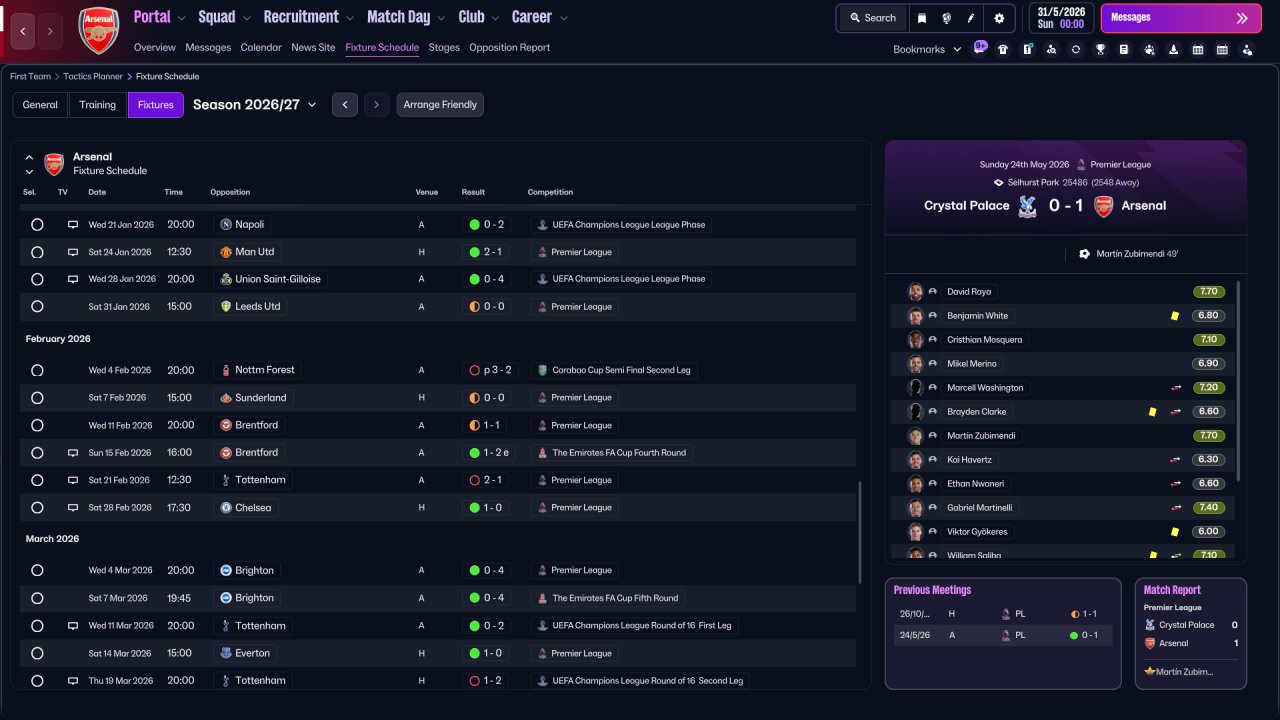Switch to the Training tab

pos(98,105)
